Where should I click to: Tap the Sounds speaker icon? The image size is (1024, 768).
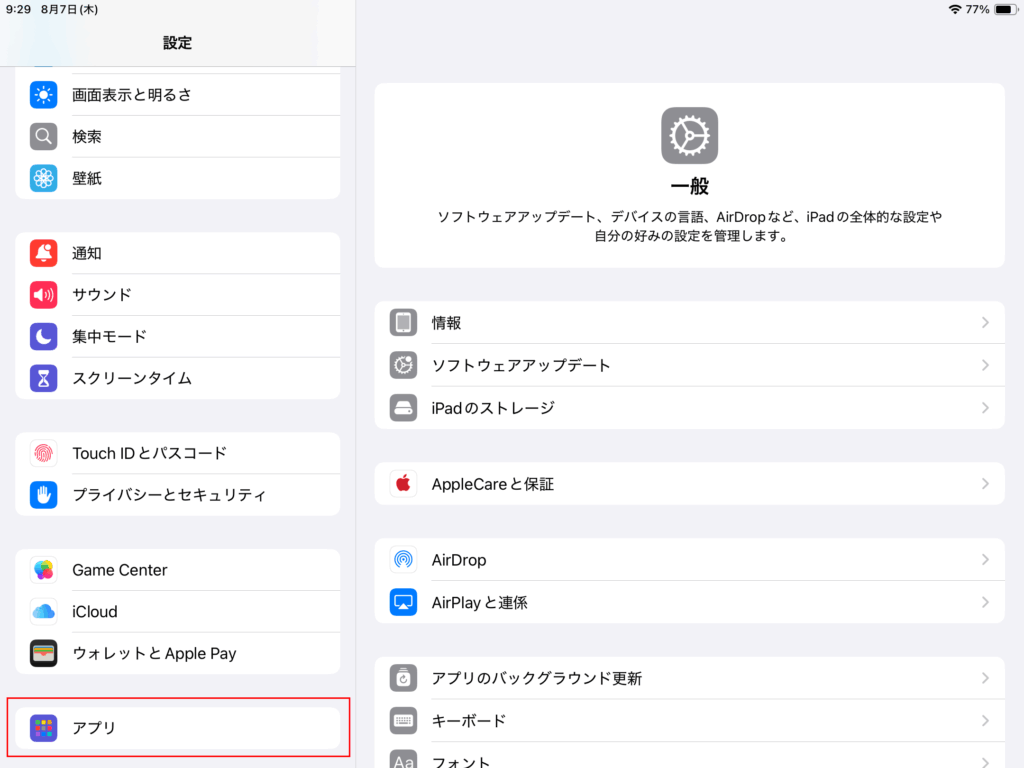43,295
